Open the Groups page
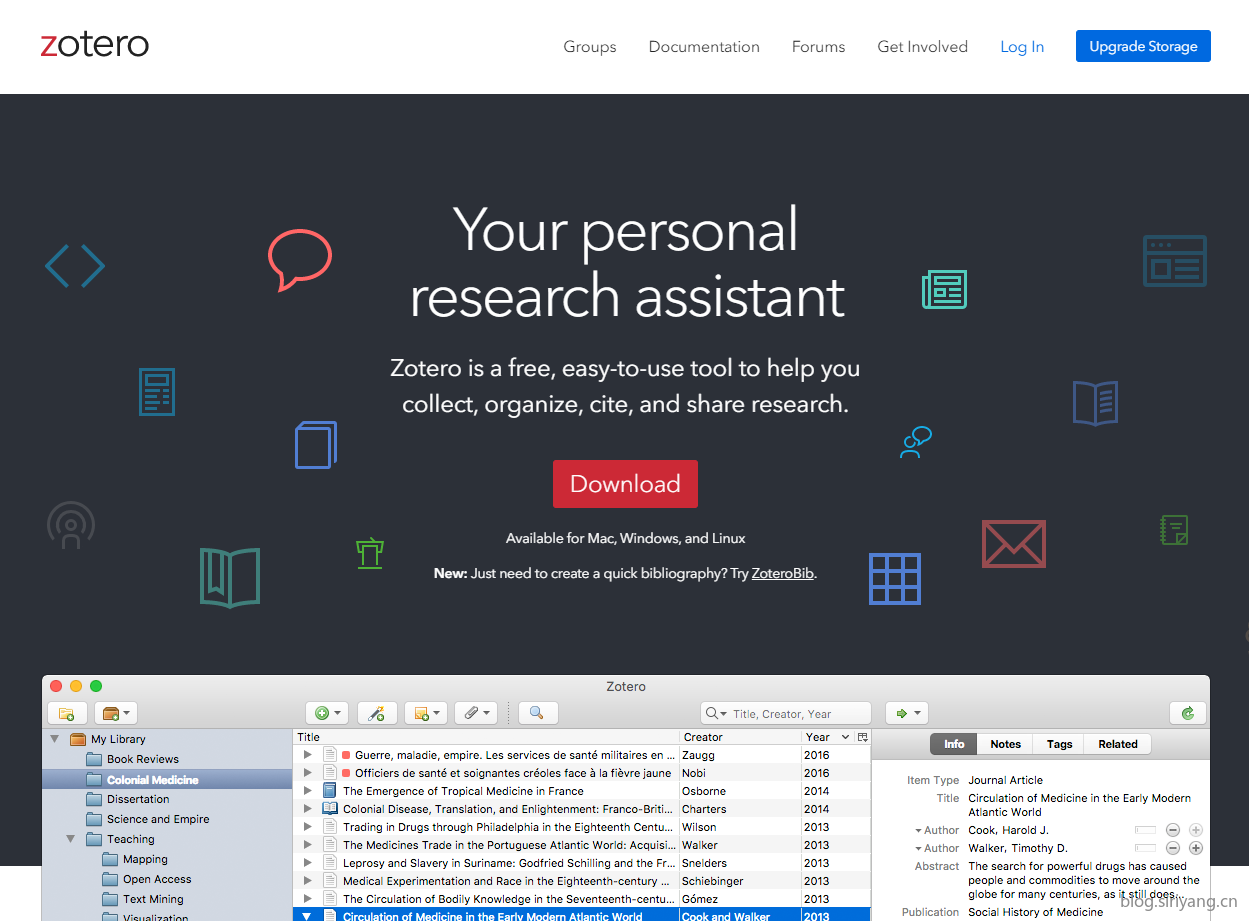1249x921 pixels. pyautogui.click(x=590, y=47)
